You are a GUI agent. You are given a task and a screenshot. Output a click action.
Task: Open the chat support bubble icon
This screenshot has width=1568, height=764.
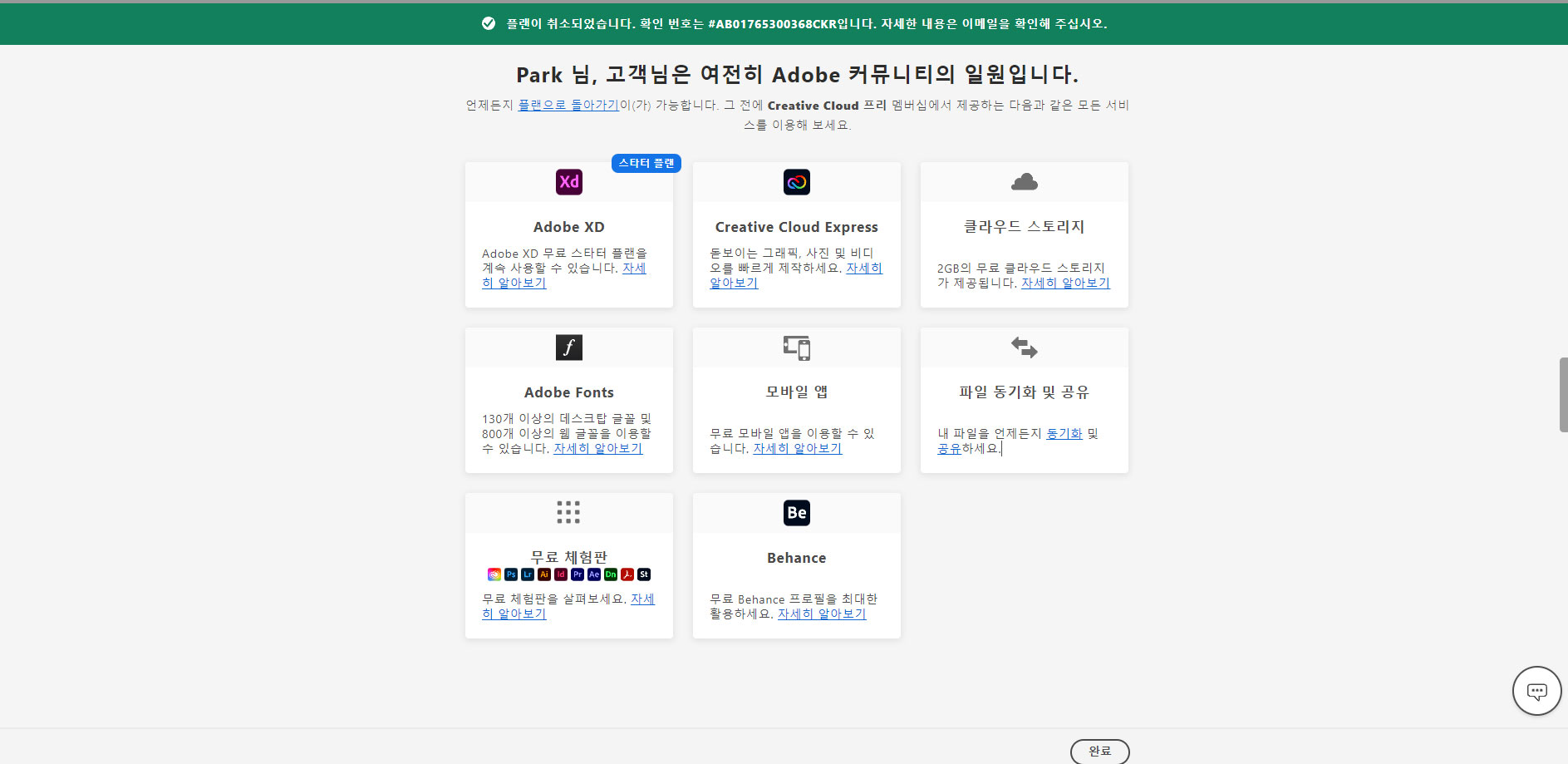point(1537,691)
